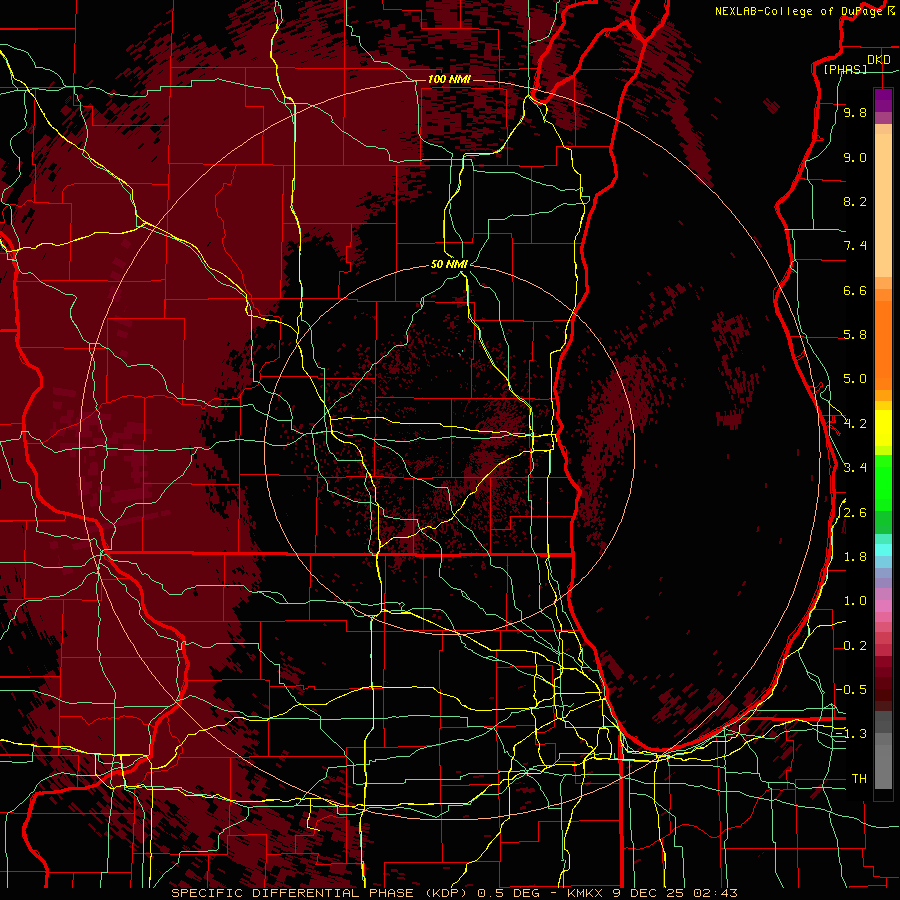This screenshot has height=900, width=900.
Task: Click the -0.5 value on color scale
Action: 851,690
